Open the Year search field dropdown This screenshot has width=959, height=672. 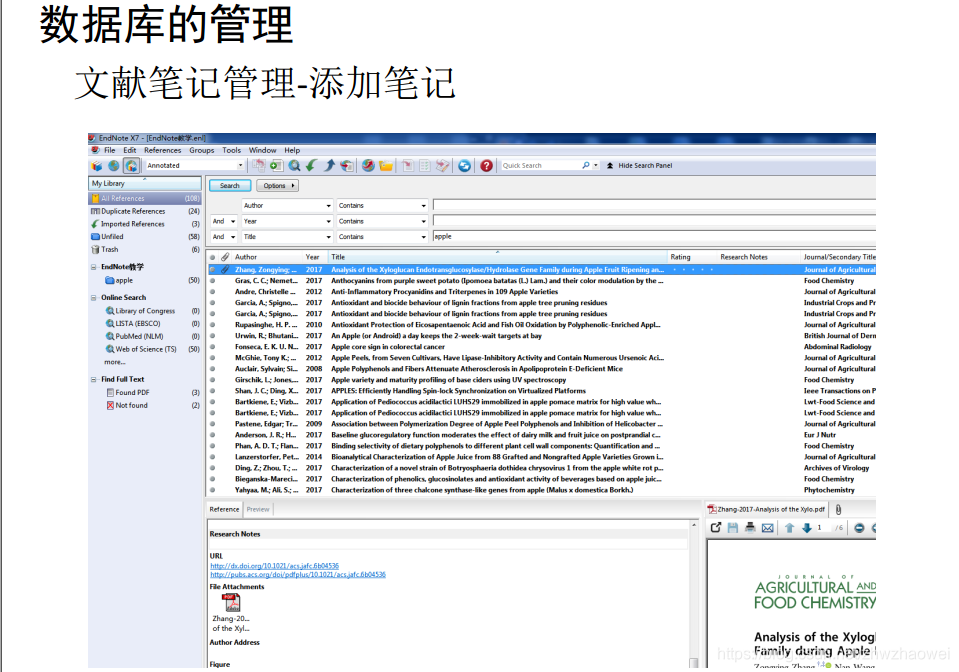(x=328, y=221)
